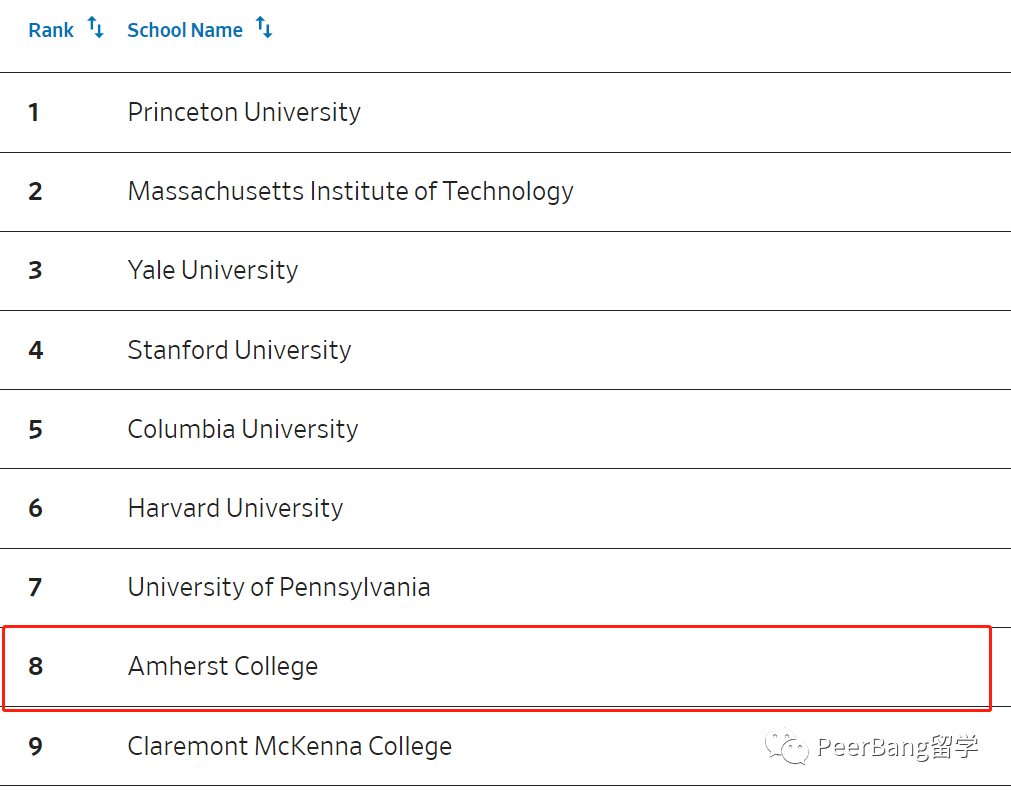Open Princeton University entry
Screen dimensions: 1011x794
pyautogui.click(x=244, y=112)
